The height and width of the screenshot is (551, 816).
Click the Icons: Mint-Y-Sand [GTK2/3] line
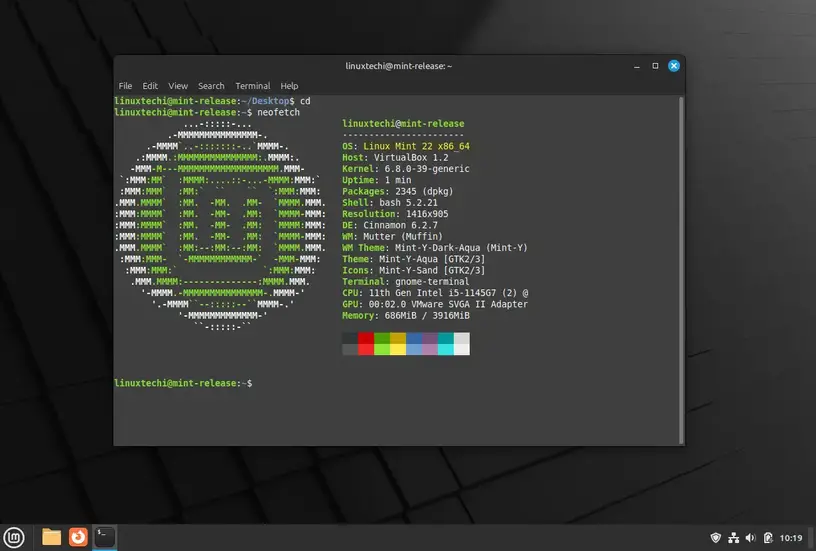pos(413,271)
